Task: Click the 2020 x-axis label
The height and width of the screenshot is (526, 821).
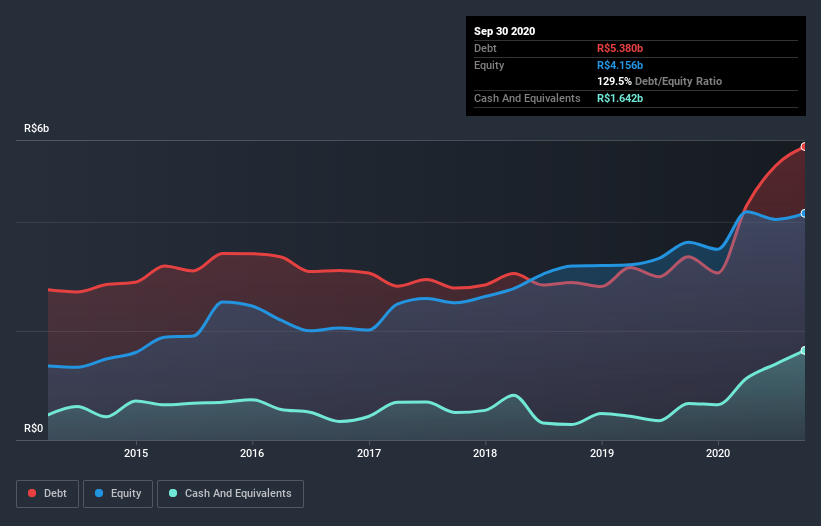Action: pyautogui.click(x=718, y=453)
